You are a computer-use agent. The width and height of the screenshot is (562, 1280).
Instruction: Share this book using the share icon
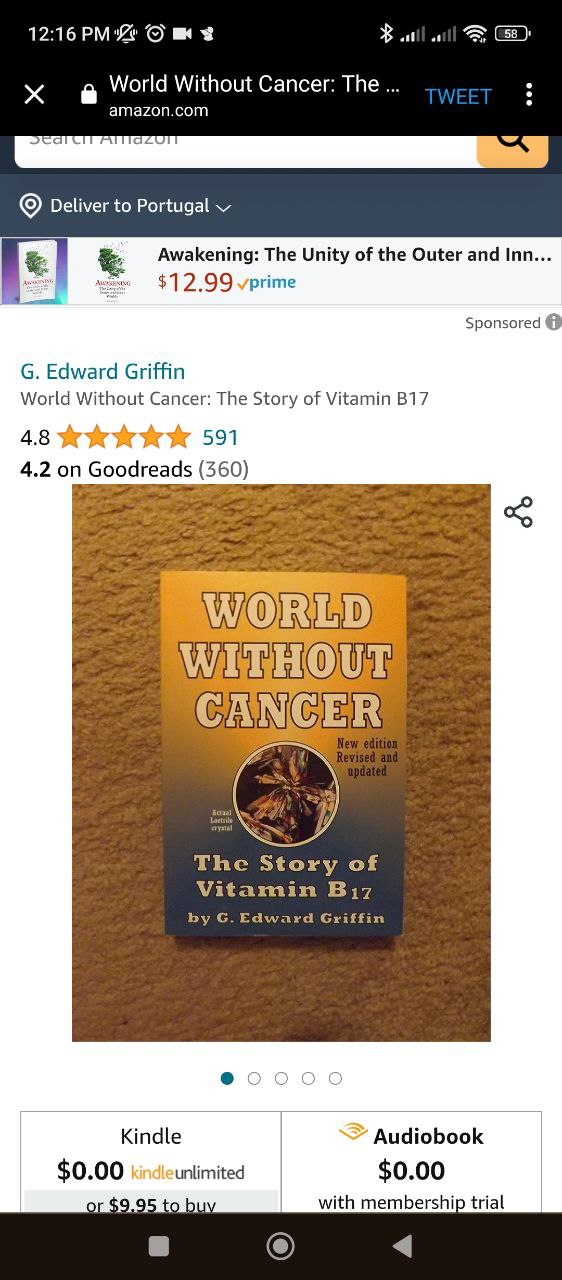pos(518,512)
